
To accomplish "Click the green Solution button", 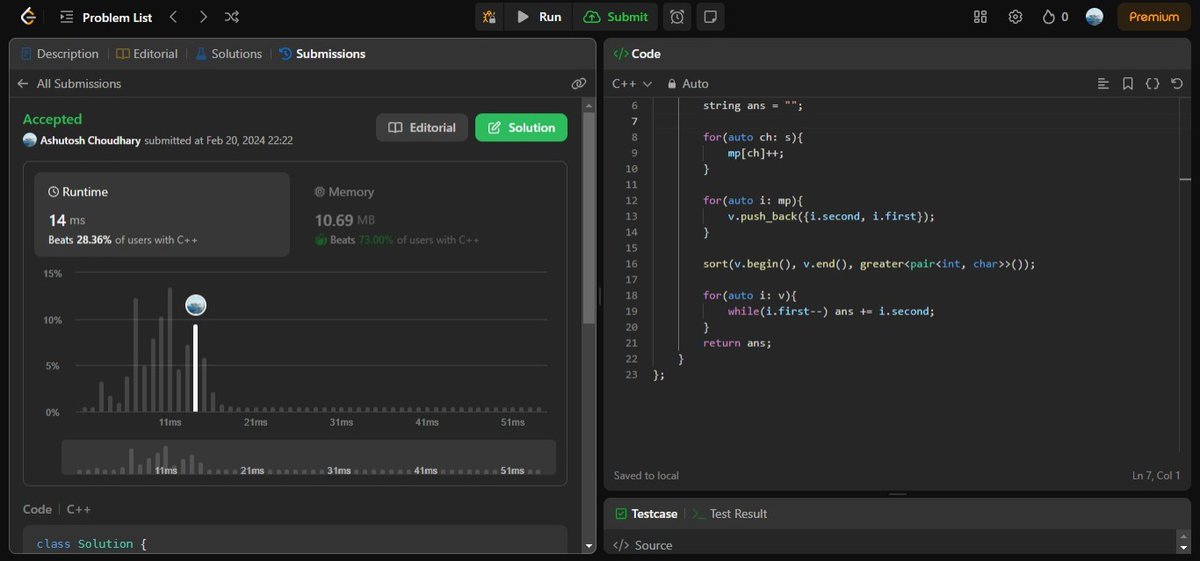I will pos(521,127).
